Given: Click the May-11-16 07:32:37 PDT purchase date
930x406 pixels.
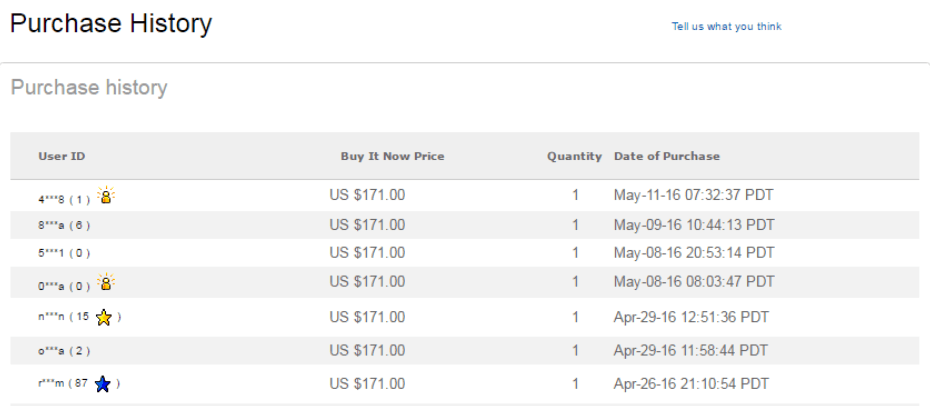Looking at the screenshot, I should [x=693, y=195].
